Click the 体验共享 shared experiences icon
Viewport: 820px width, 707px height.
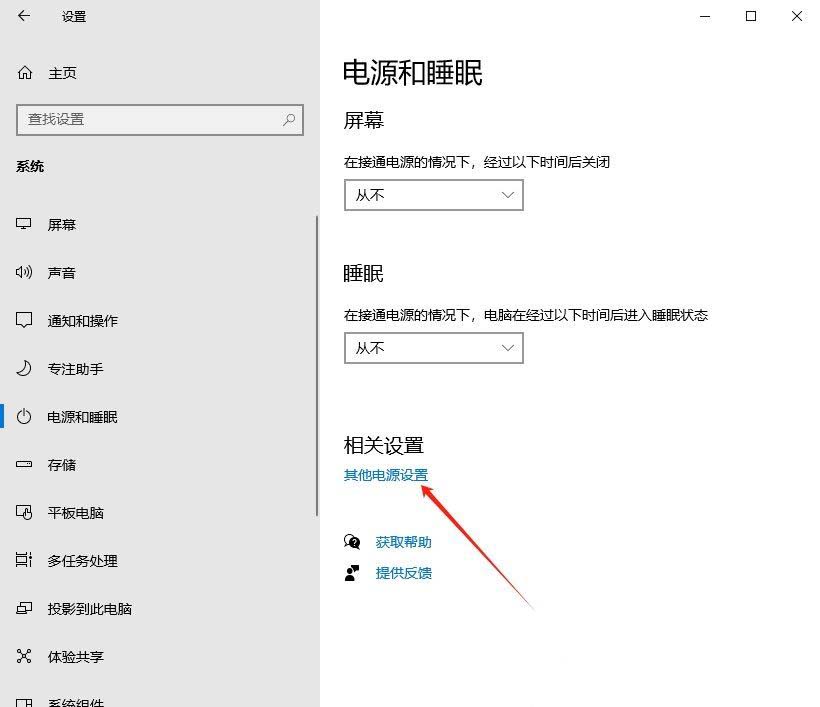click(24, 656)
